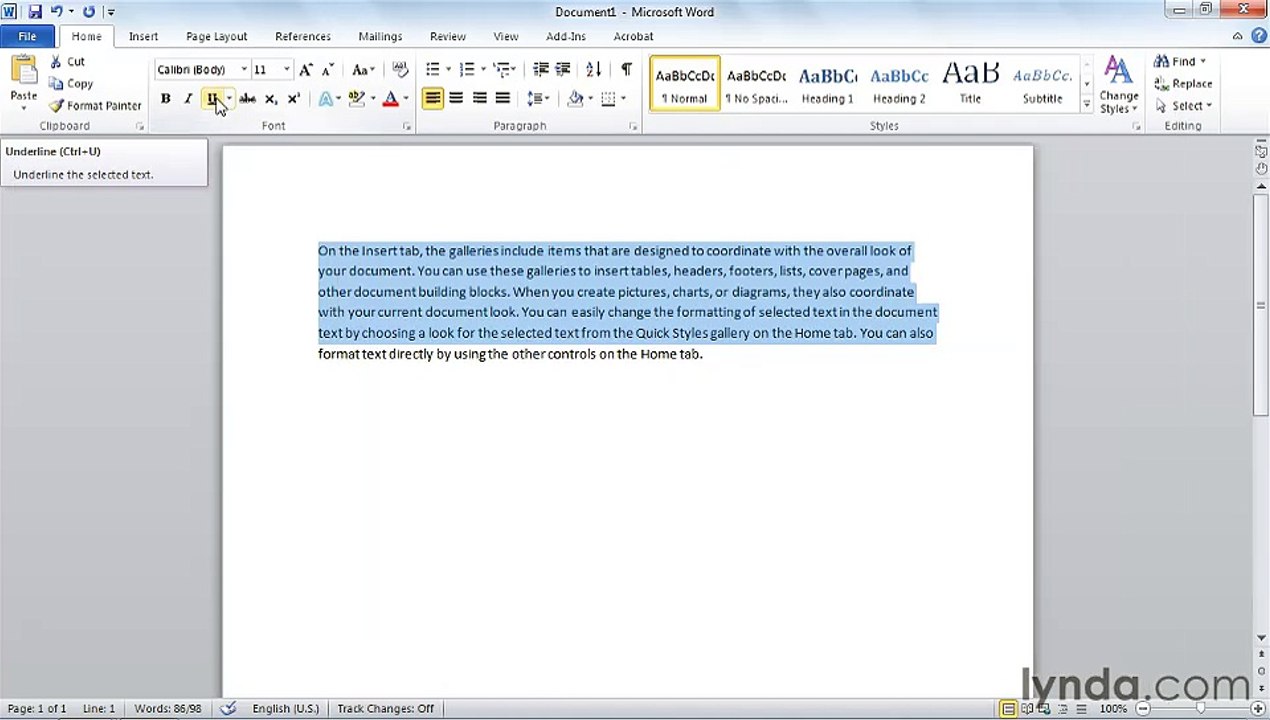The height and width of the screenshot is (720, 1270).
Task: Apply red font color
Action: 390,99
